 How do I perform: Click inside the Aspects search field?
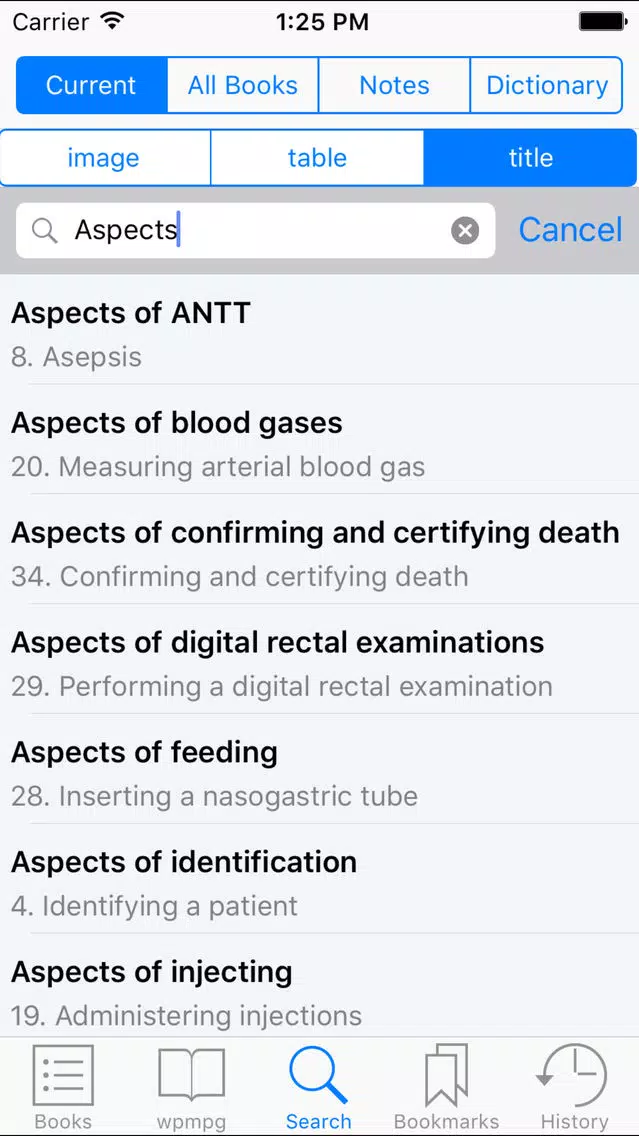pos(256,230)
